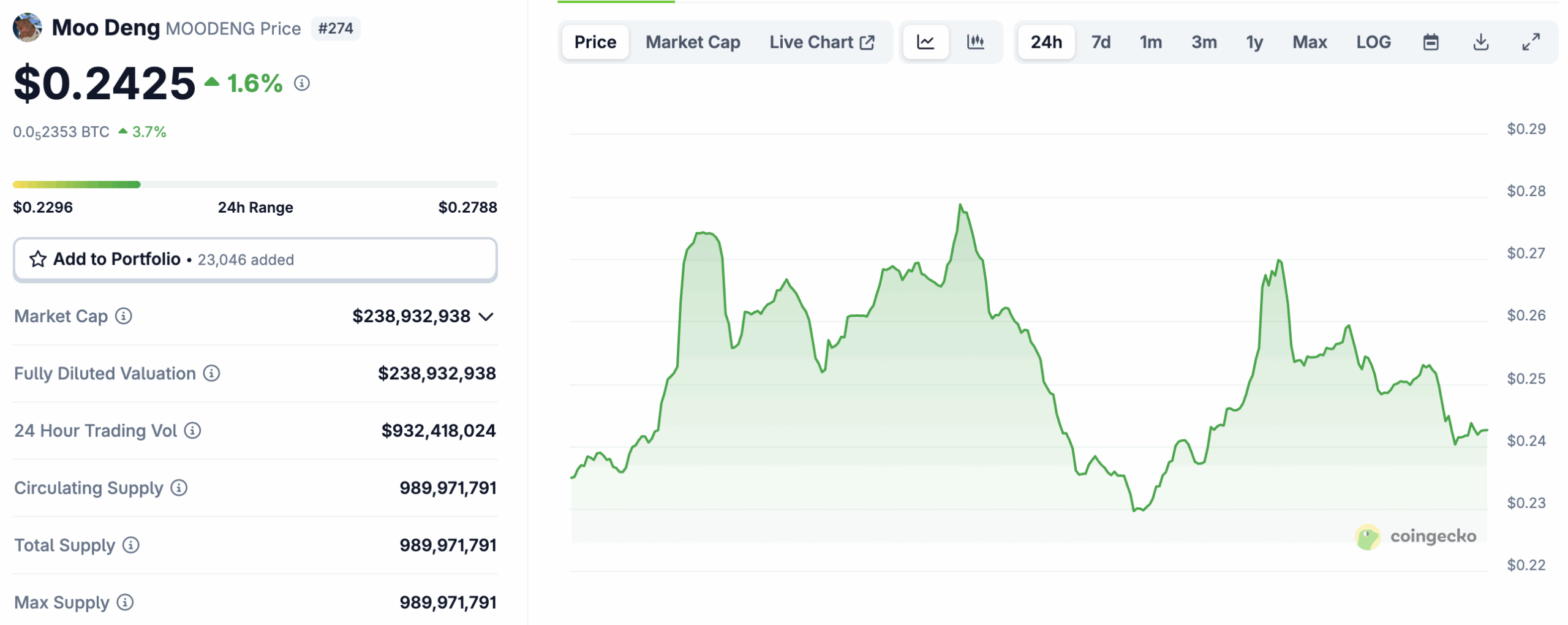Expand the Market Cap value chevron
This screenshot has width=1568, height=625.
point(486,317)
